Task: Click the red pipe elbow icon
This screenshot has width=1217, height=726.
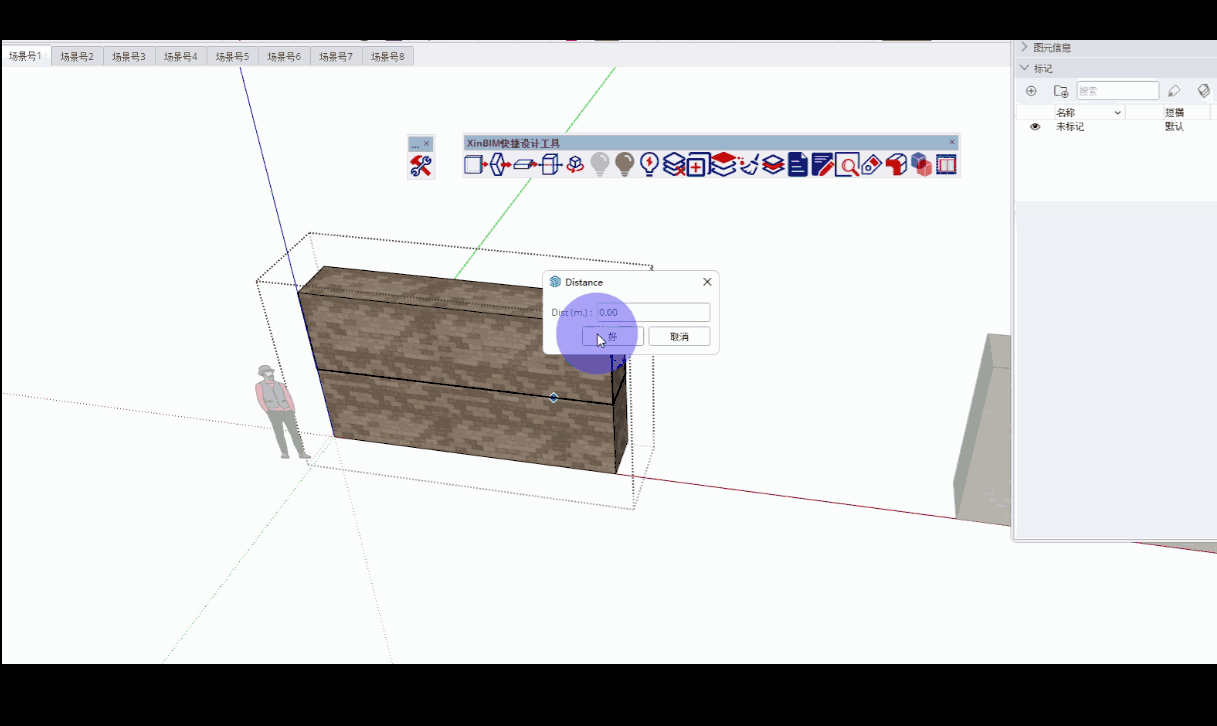Action: point(896,165)
